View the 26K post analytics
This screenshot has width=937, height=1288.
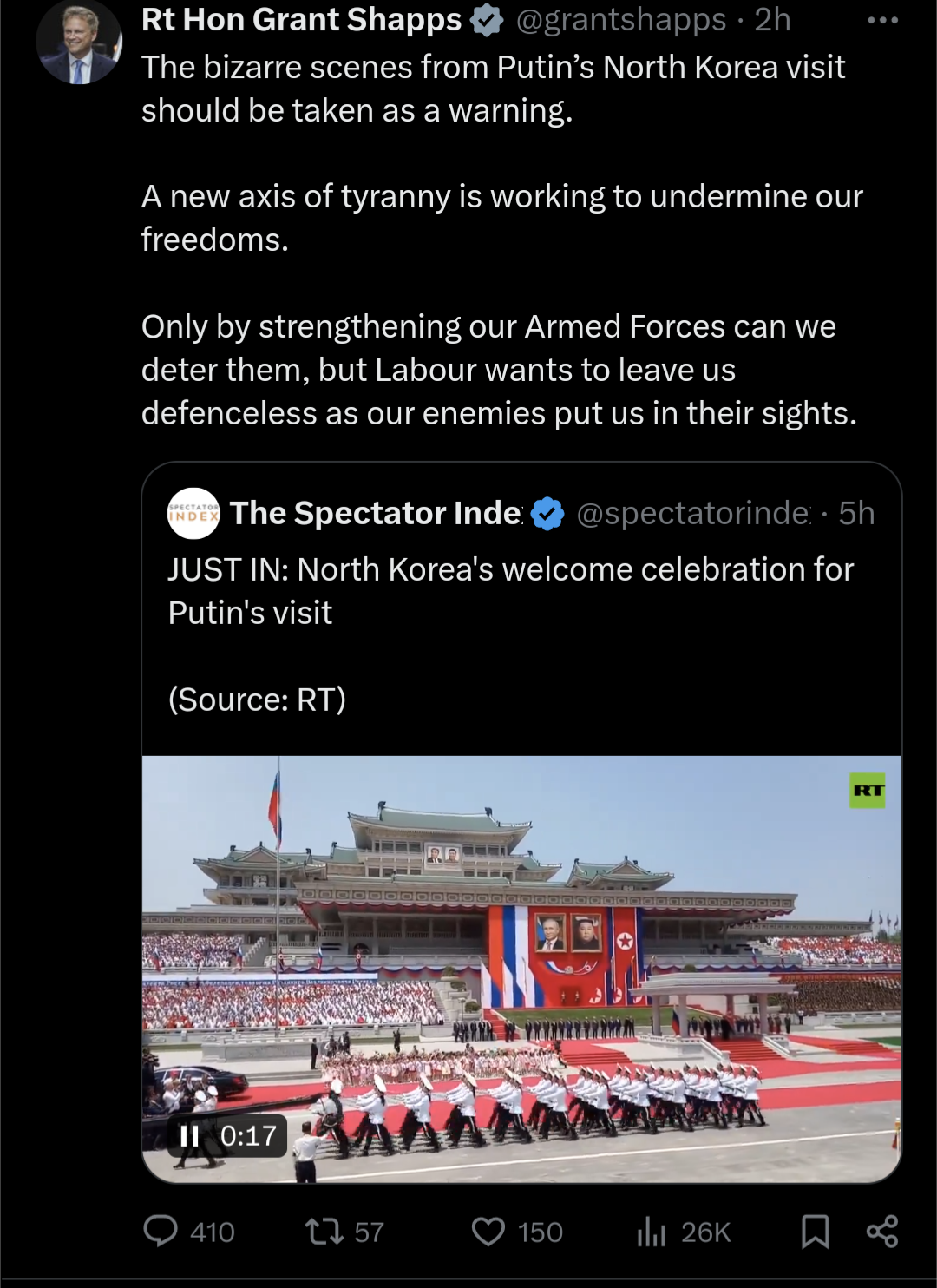click(652, 1232)
